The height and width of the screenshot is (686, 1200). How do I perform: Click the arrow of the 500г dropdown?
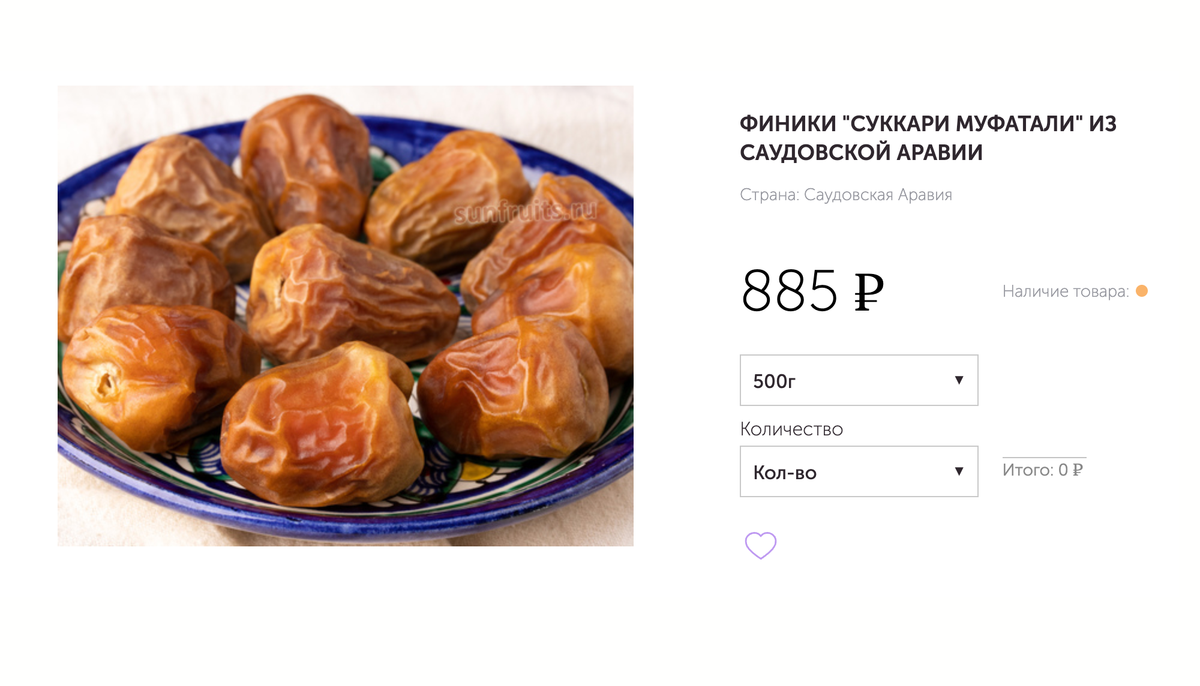point(959,380)
